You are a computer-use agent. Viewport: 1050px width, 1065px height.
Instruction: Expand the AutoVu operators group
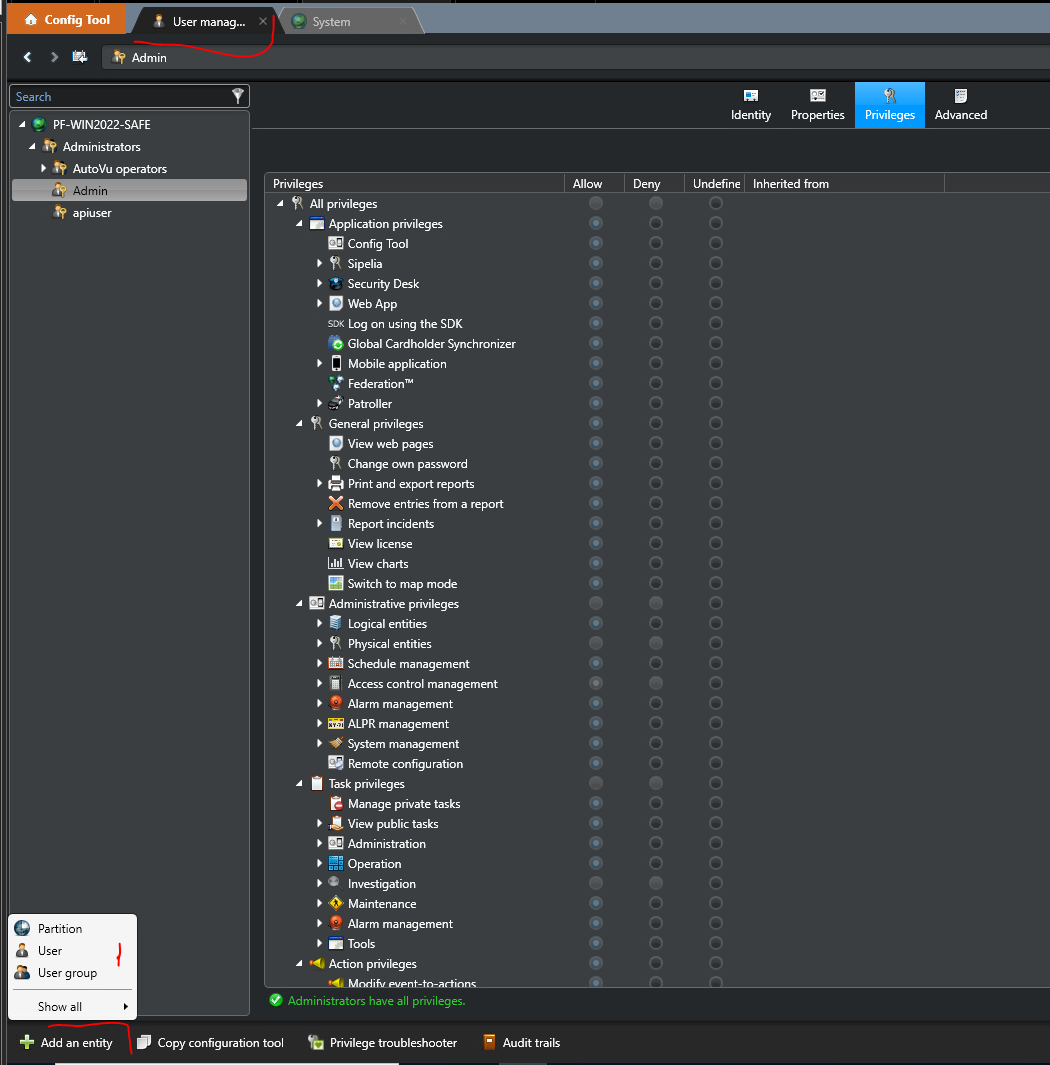44,168
